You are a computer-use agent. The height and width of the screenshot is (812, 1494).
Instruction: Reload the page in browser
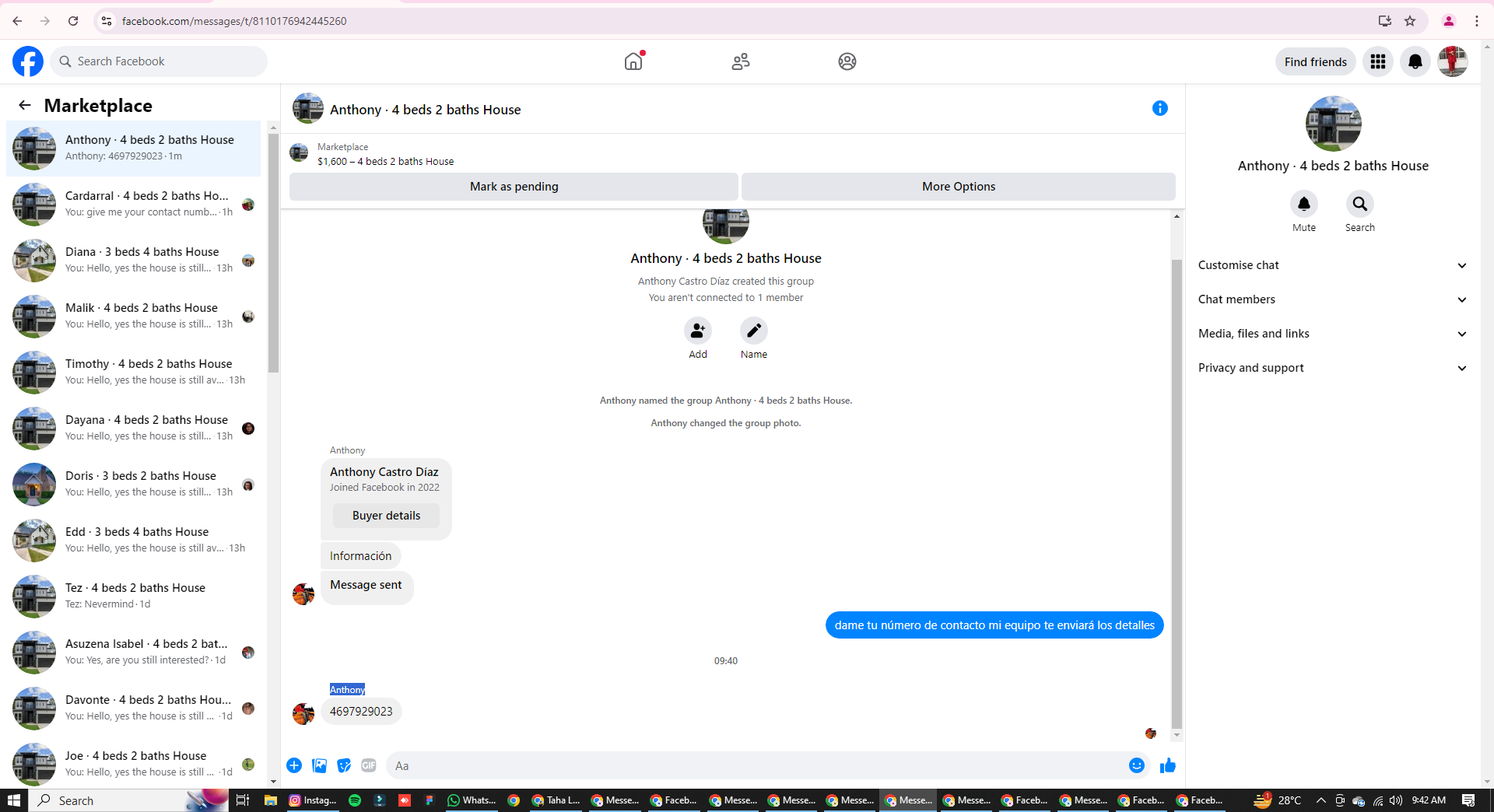[73, 21]
